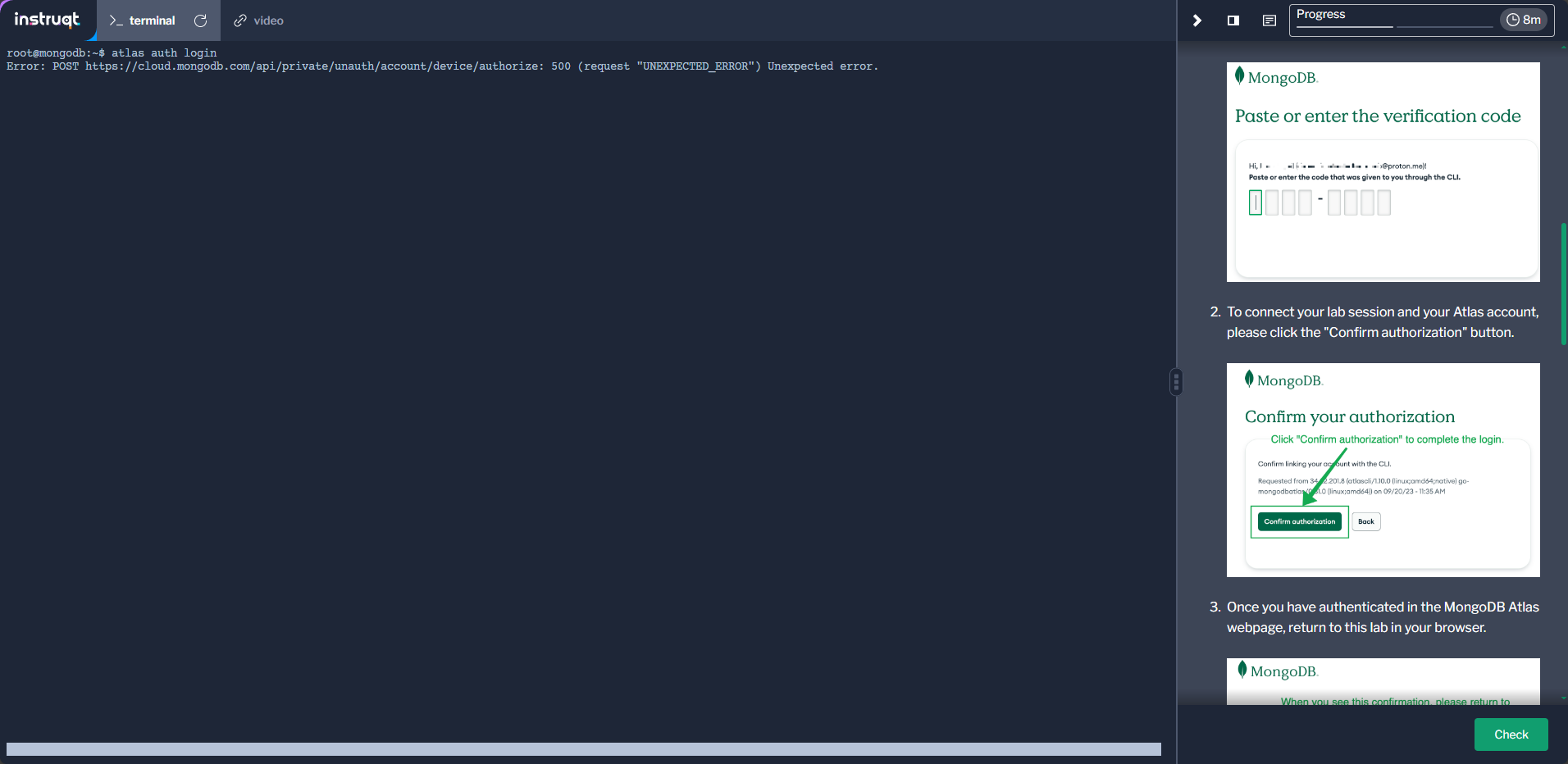Click the terminal horizontal scrollbar
This screenshot has width=1568, height=764.
coord(584,749)
